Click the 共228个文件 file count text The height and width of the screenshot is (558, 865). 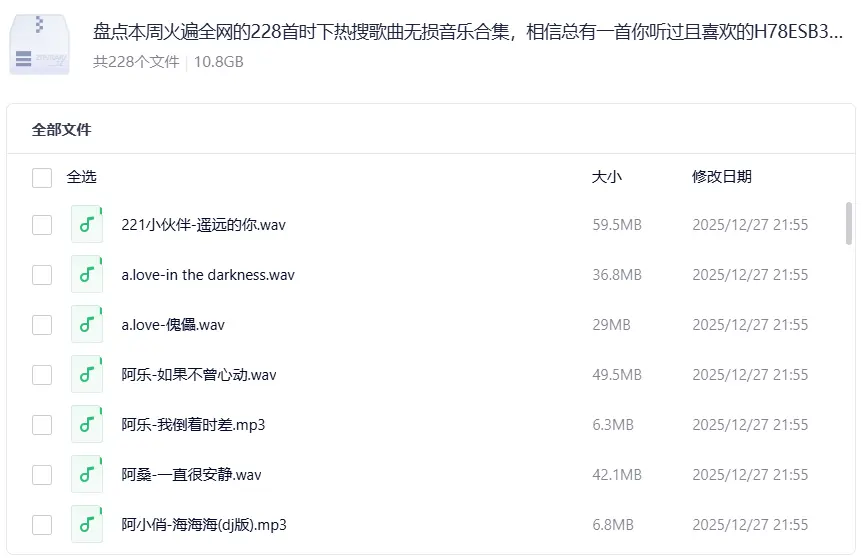(136, 62)
